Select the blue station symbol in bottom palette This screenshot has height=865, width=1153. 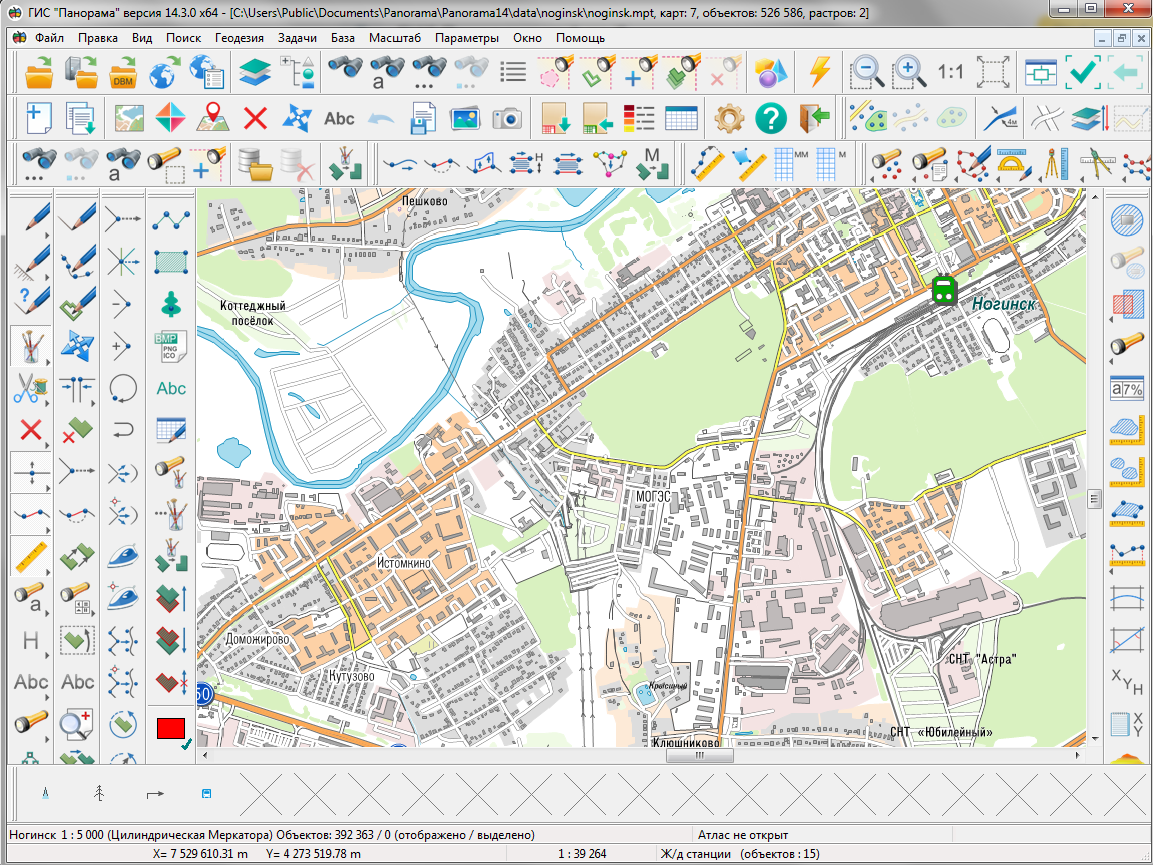coord(207,794)
